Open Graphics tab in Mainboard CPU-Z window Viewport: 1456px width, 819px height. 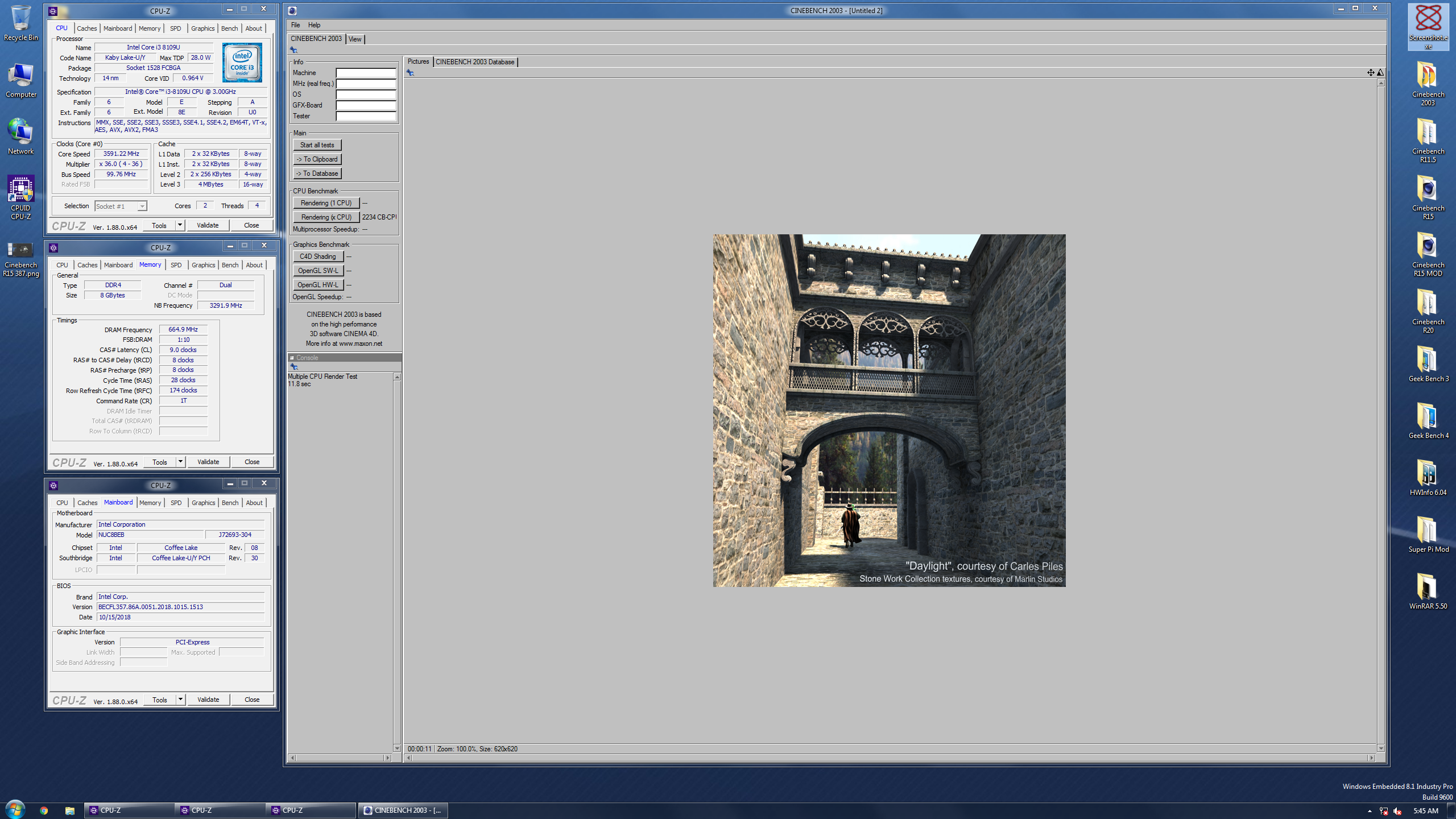tap(204, 503)
